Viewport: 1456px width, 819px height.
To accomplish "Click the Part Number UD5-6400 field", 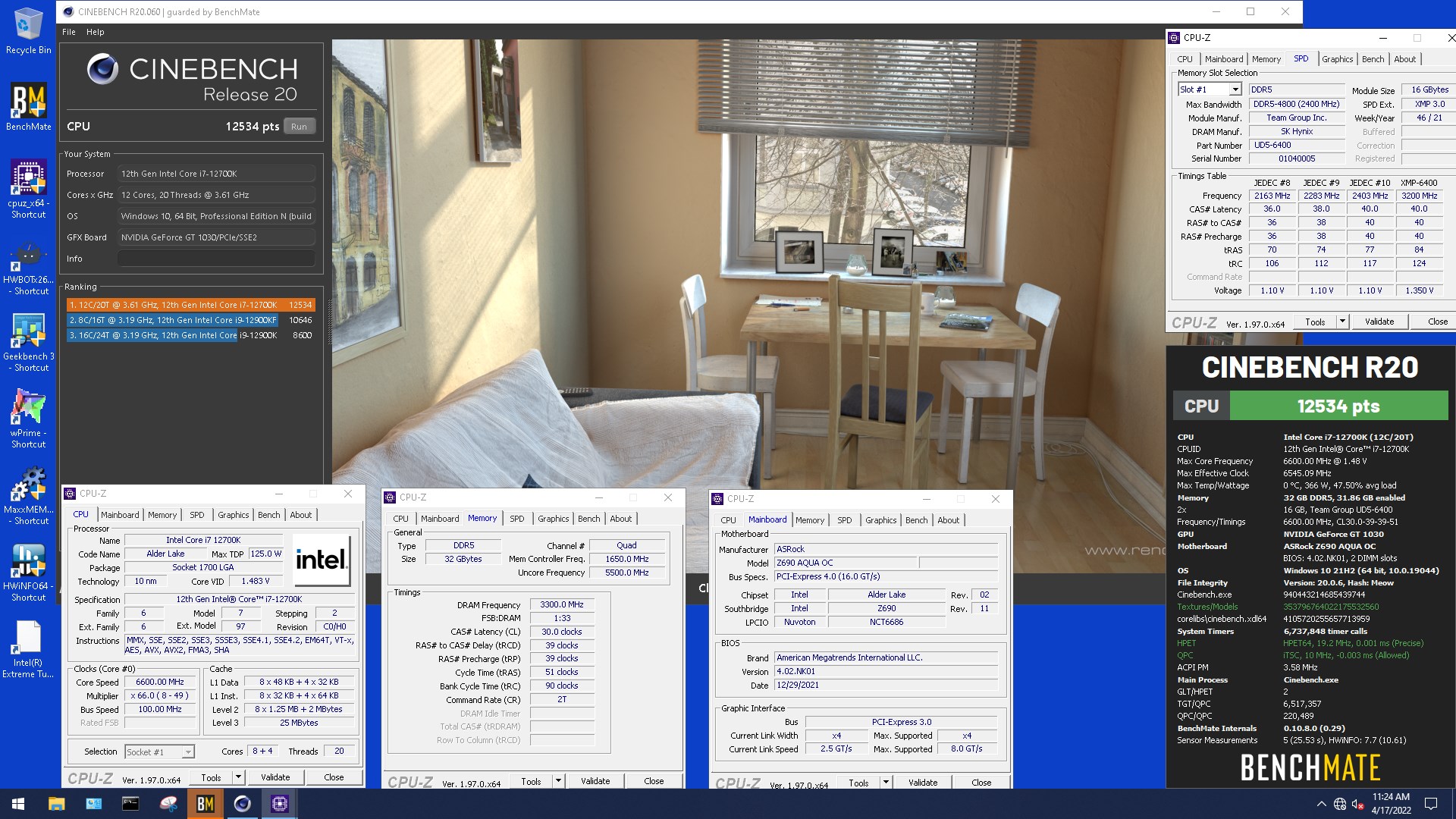I will click(x=1297, y=145).
